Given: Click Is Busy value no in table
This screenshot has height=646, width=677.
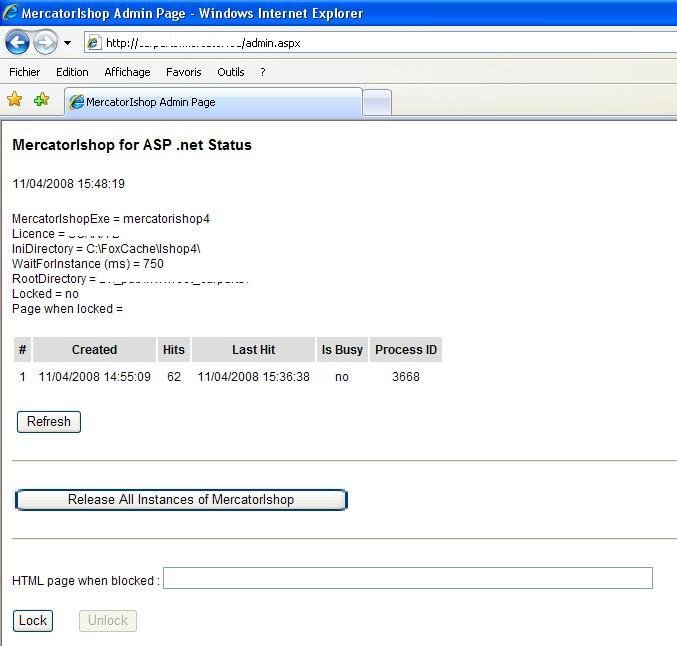Looking at the screenshot, I should (342, 377).
